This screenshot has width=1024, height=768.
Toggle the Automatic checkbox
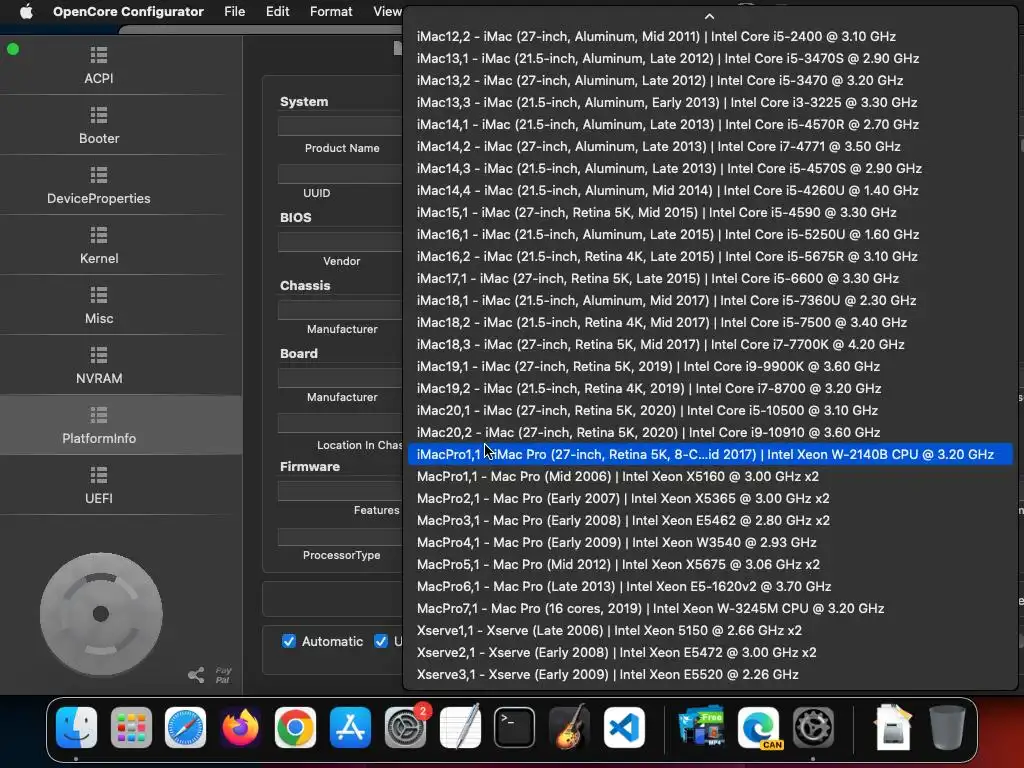(x=289, y=641)
